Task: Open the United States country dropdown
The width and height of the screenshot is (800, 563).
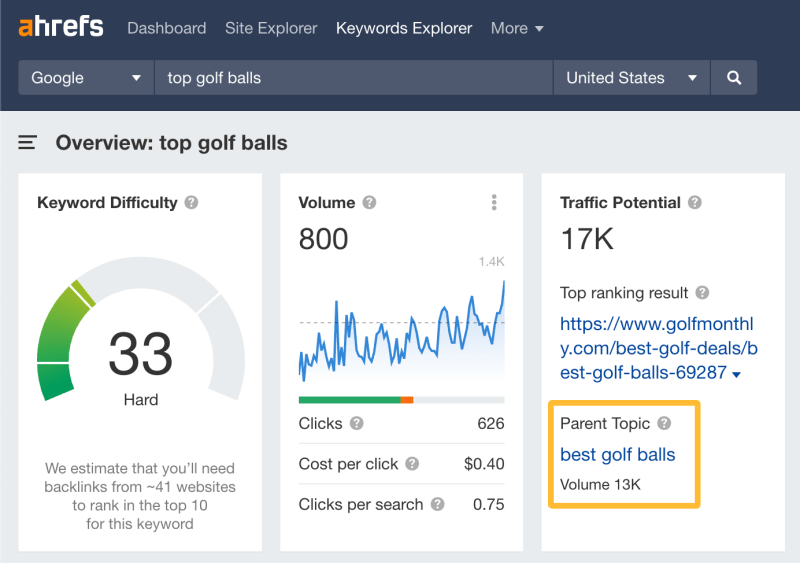Action: [631, 78]
